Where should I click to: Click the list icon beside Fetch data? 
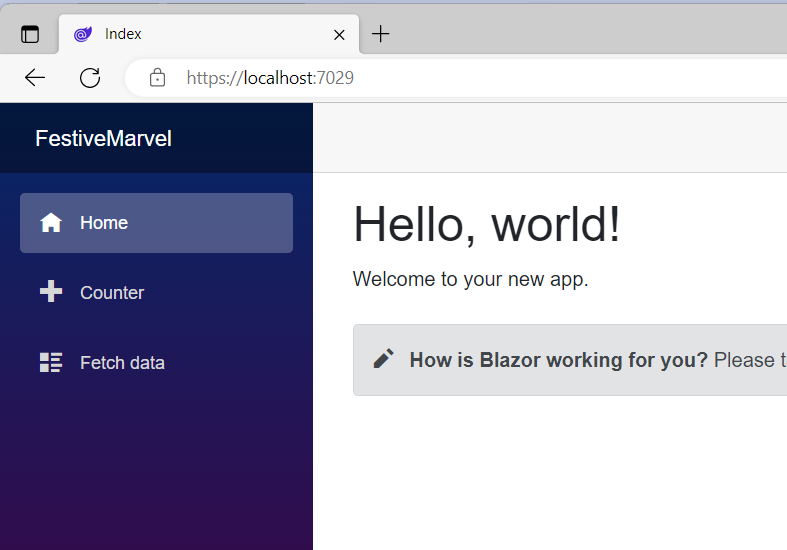click(51, 363)
